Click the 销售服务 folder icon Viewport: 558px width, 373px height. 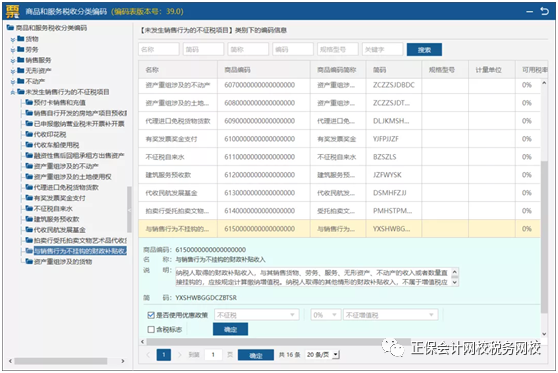(21, 60)
